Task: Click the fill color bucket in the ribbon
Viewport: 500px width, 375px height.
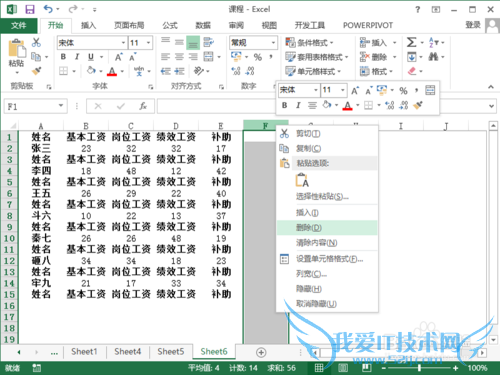Action: (91, 71)
